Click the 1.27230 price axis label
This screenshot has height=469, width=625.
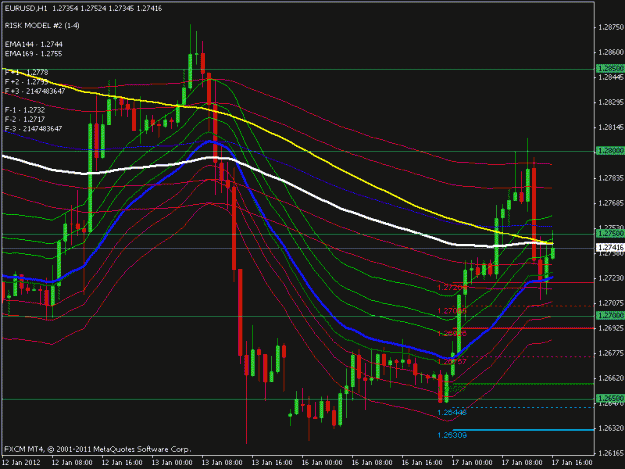point(611,278)
